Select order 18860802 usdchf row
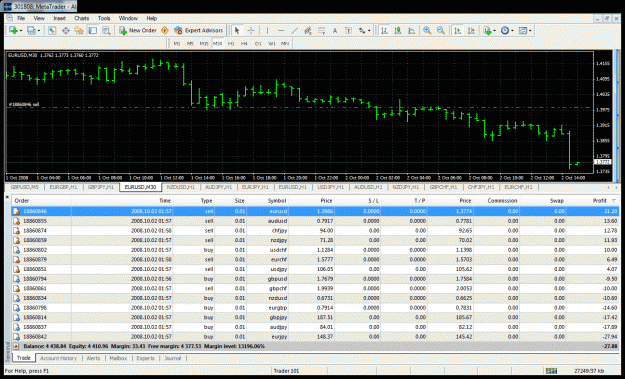This screenshot has width=625, height=379. [315, 250]
